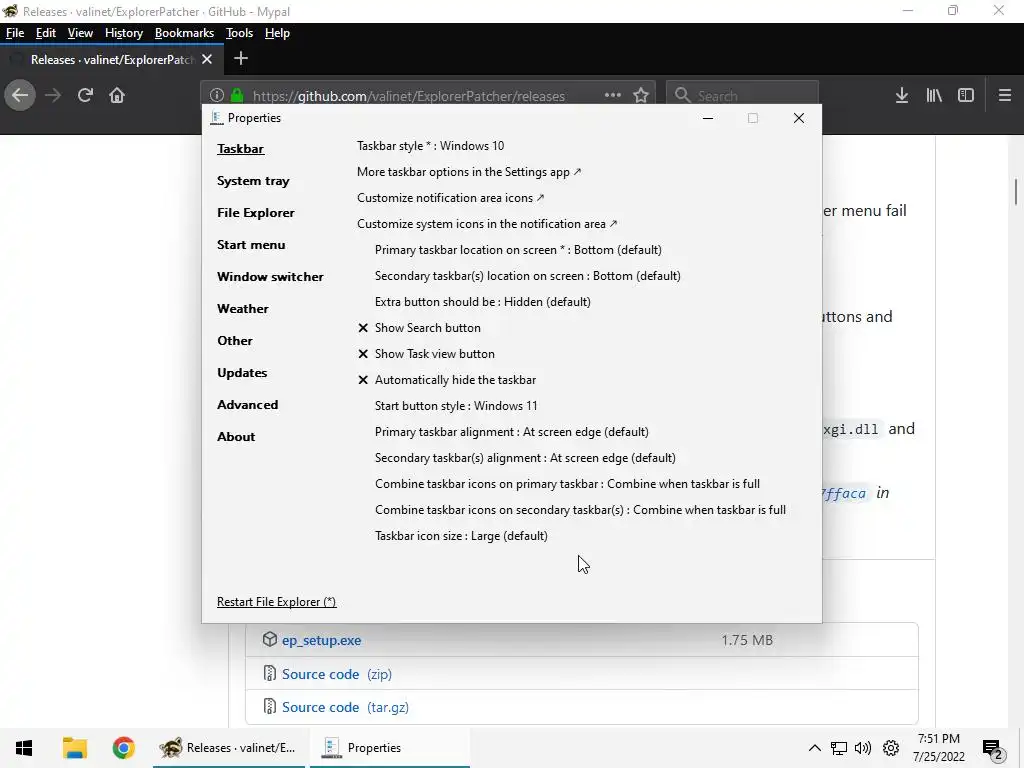Change Secondary taskbar(s) alignment setting
This screenshot has height=768, width=1024.
pos(525,458)
